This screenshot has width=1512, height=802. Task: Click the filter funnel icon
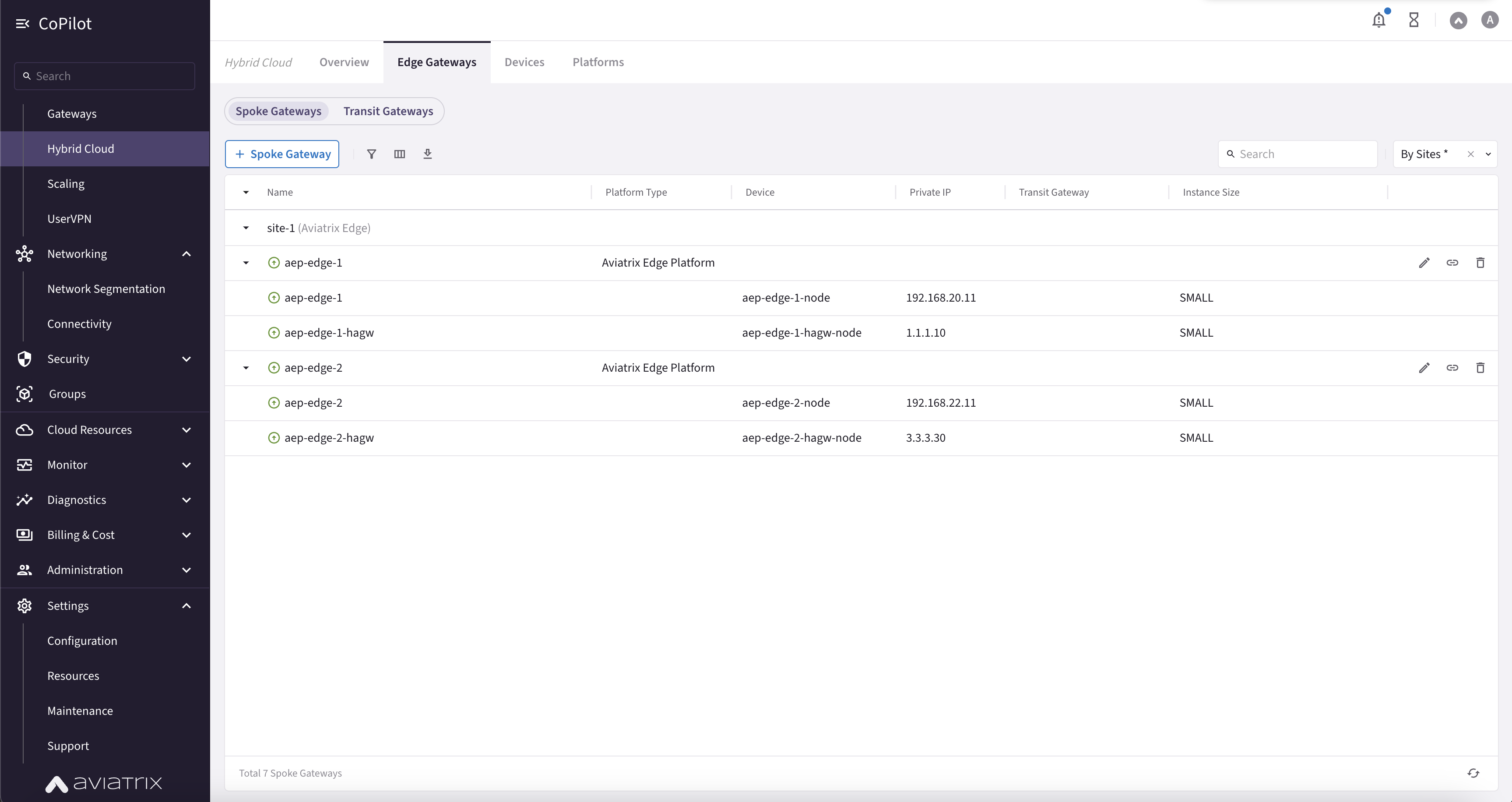[x=371, y=154]
